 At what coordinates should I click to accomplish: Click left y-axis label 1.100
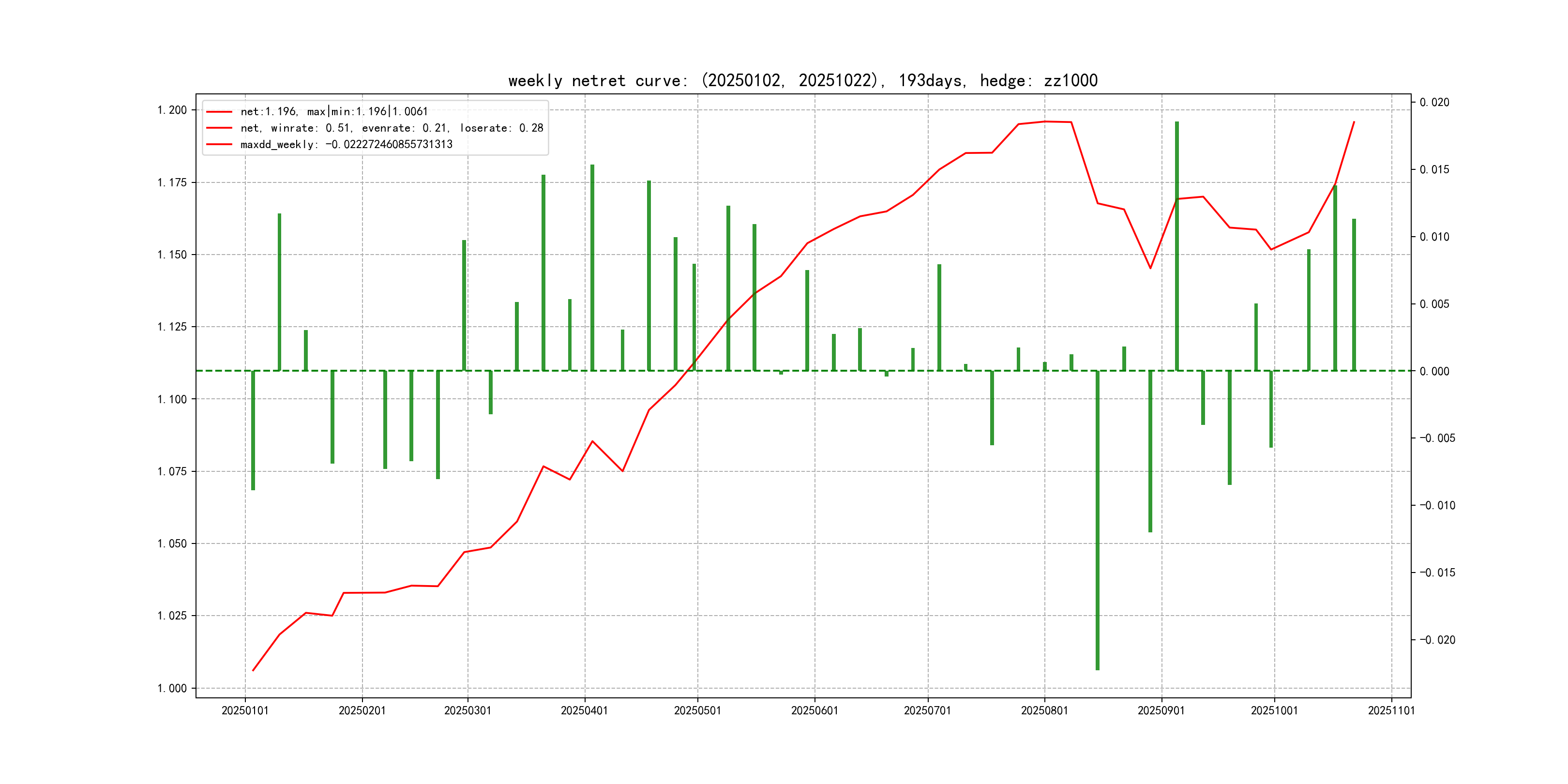[172, 399]
